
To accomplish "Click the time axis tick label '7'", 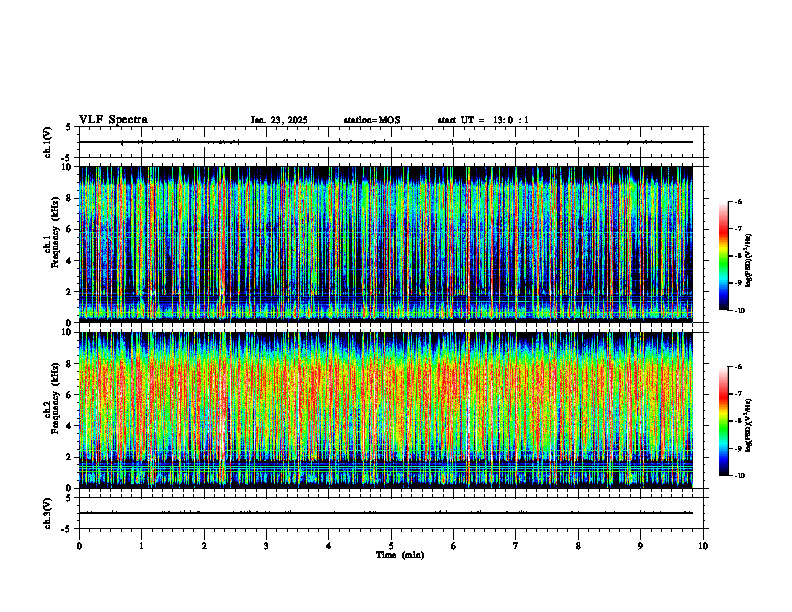I will (x=516, y=546).
